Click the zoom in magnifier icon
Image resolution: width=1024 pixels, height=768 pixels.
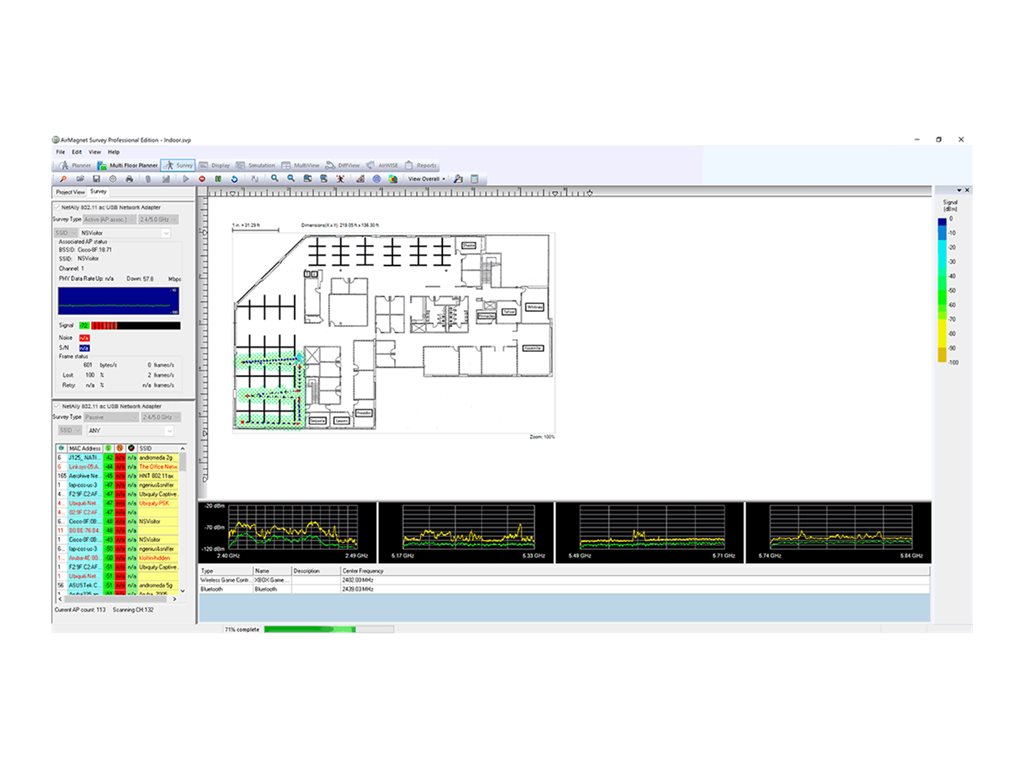[x=275, y=179]
